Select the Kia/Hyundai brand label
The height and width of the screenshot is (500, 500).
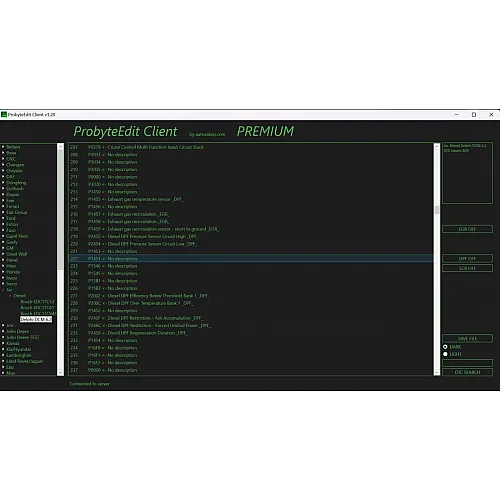click(18, 349)
